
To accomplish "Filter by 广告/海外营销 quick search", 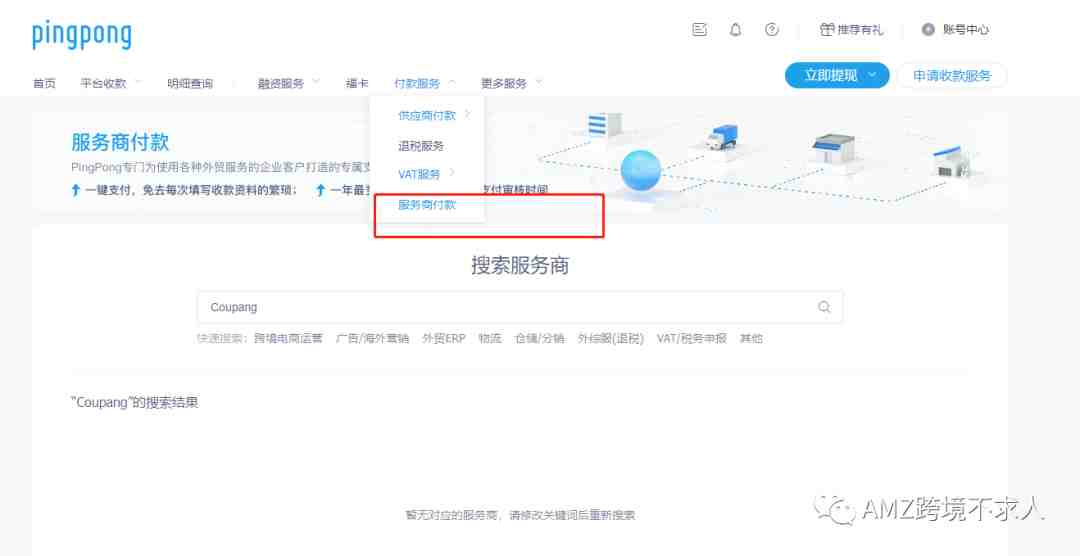I will [372, 338].
